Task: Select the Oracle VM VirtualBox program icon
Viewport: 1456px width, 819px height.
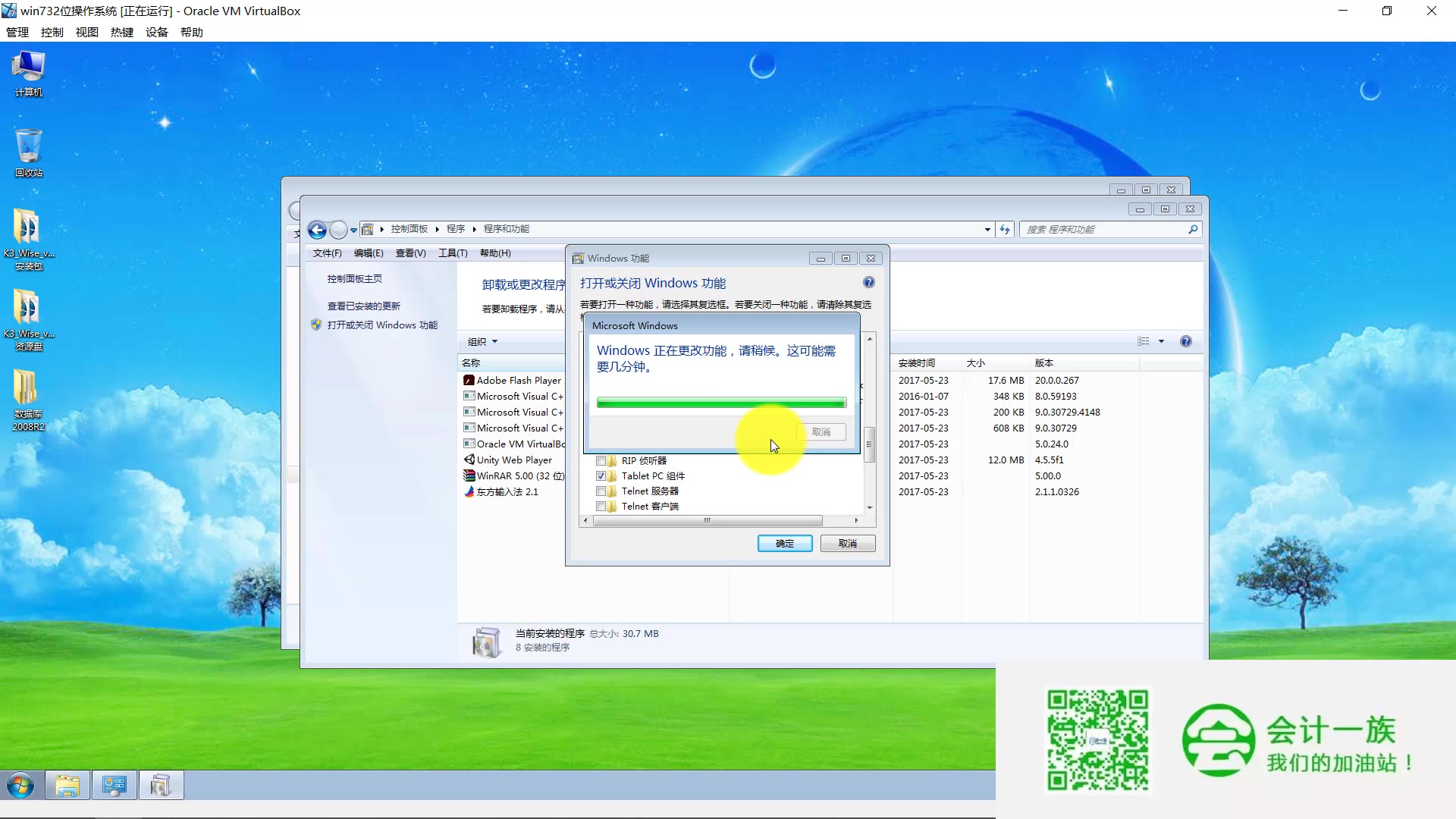Action: (469, 444)
